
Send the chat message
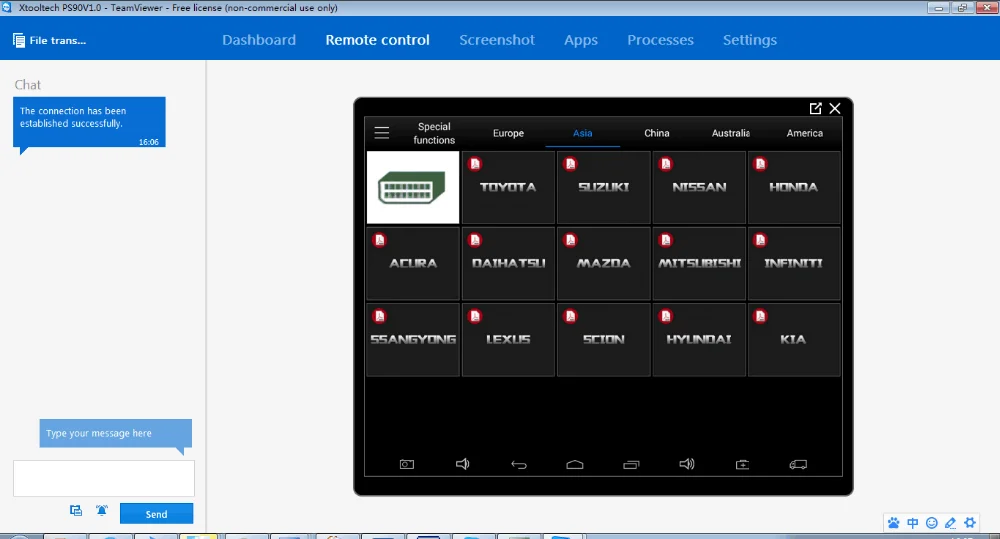(x=156, y=514)
